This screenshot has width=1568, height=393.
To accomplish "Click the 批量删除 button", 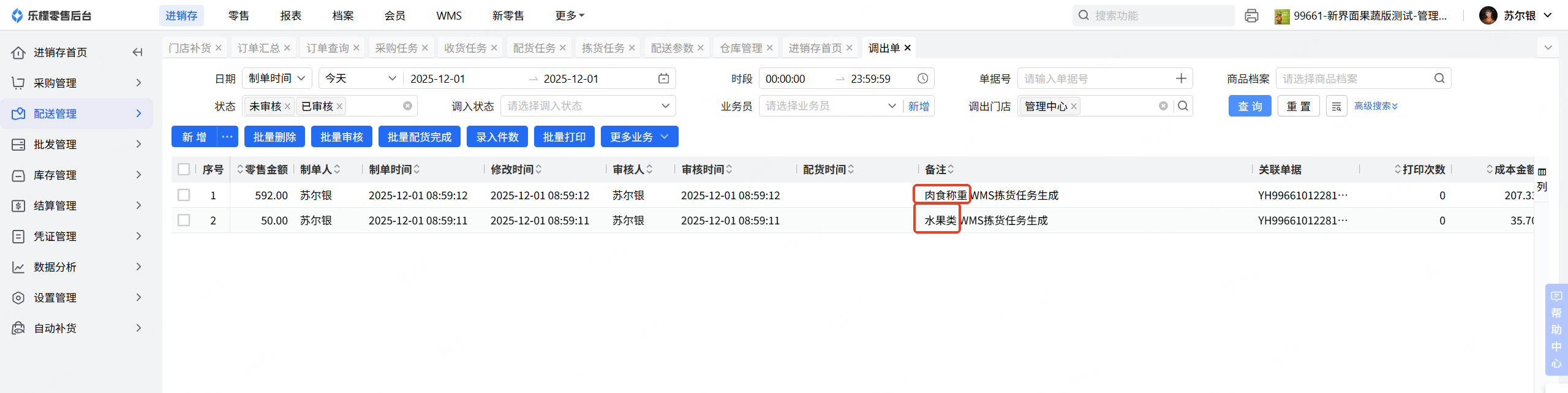I will point(275,137).
